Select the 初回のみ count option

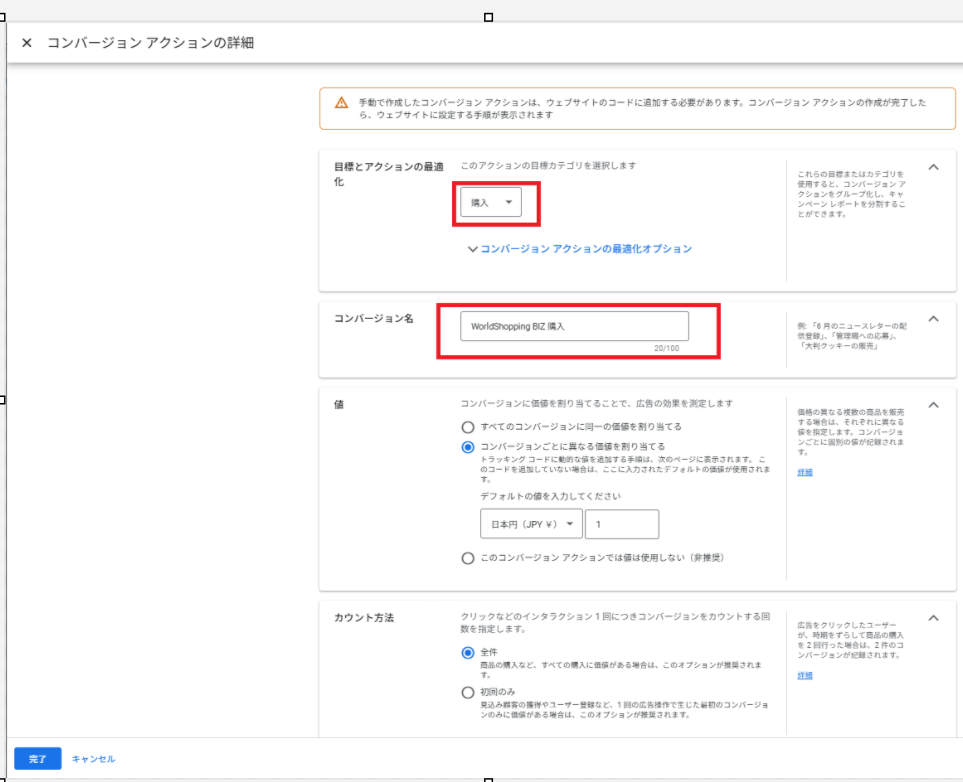tap(468, 692)
